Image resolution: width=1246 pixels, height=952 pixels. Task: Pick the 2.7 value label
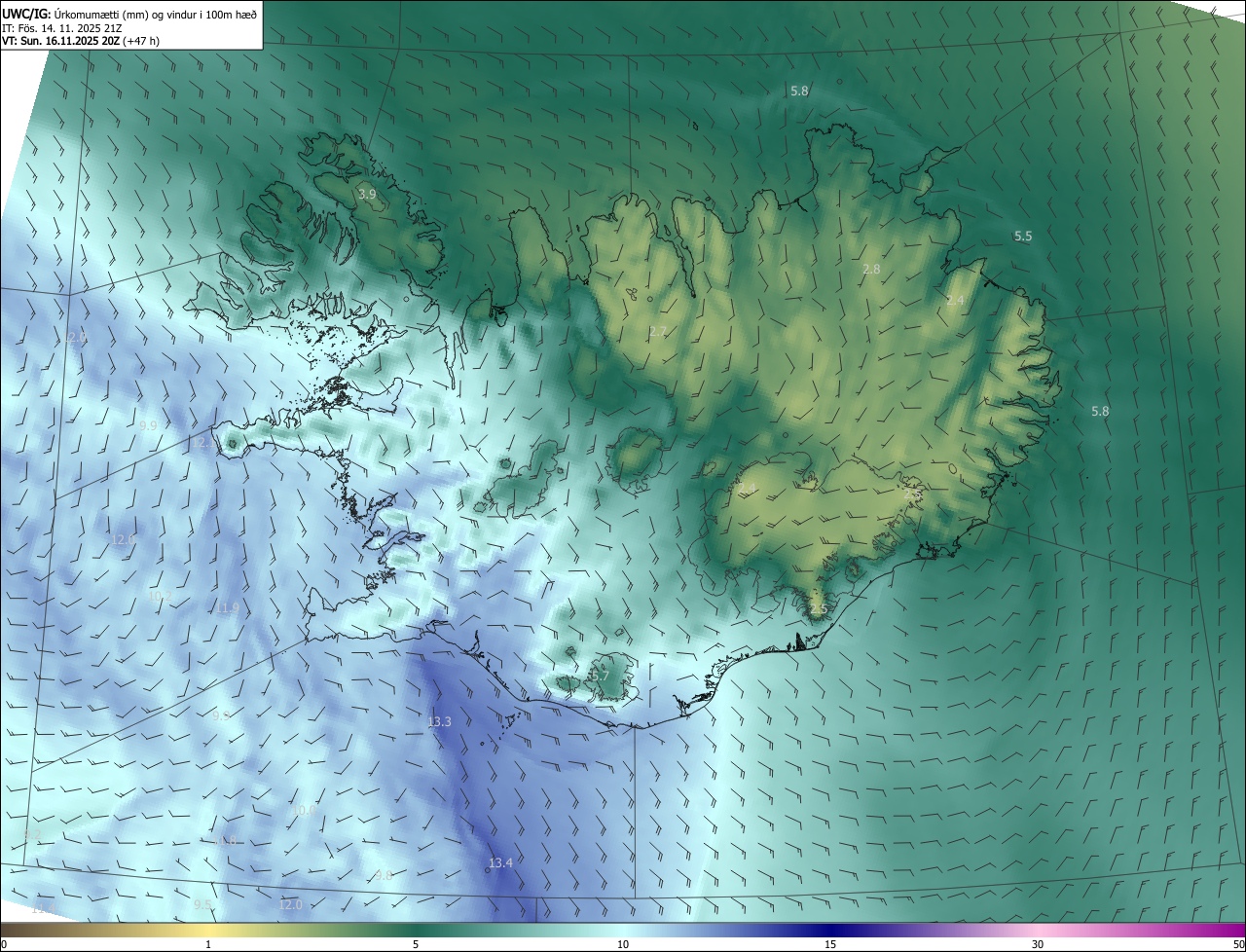coord(658,332)
